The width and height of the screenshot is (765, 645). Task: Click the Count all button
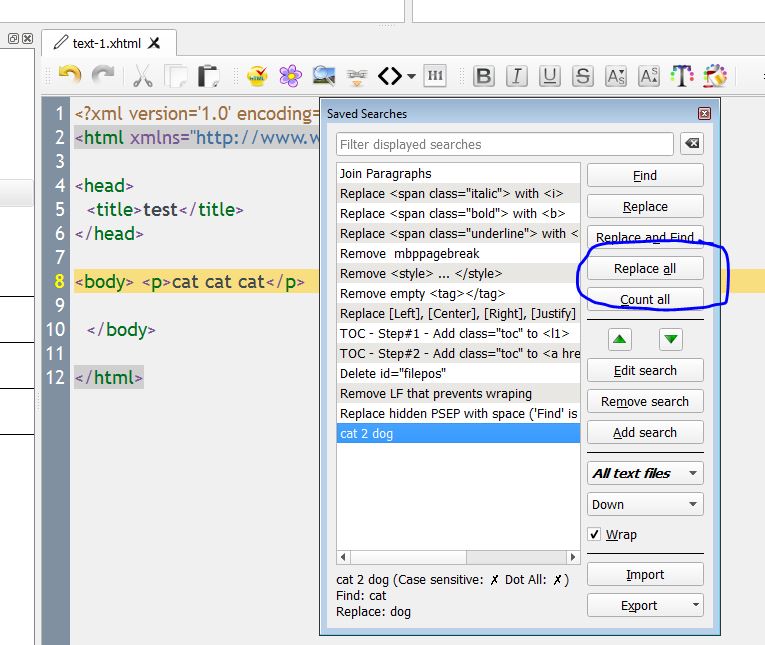(645, 299)
